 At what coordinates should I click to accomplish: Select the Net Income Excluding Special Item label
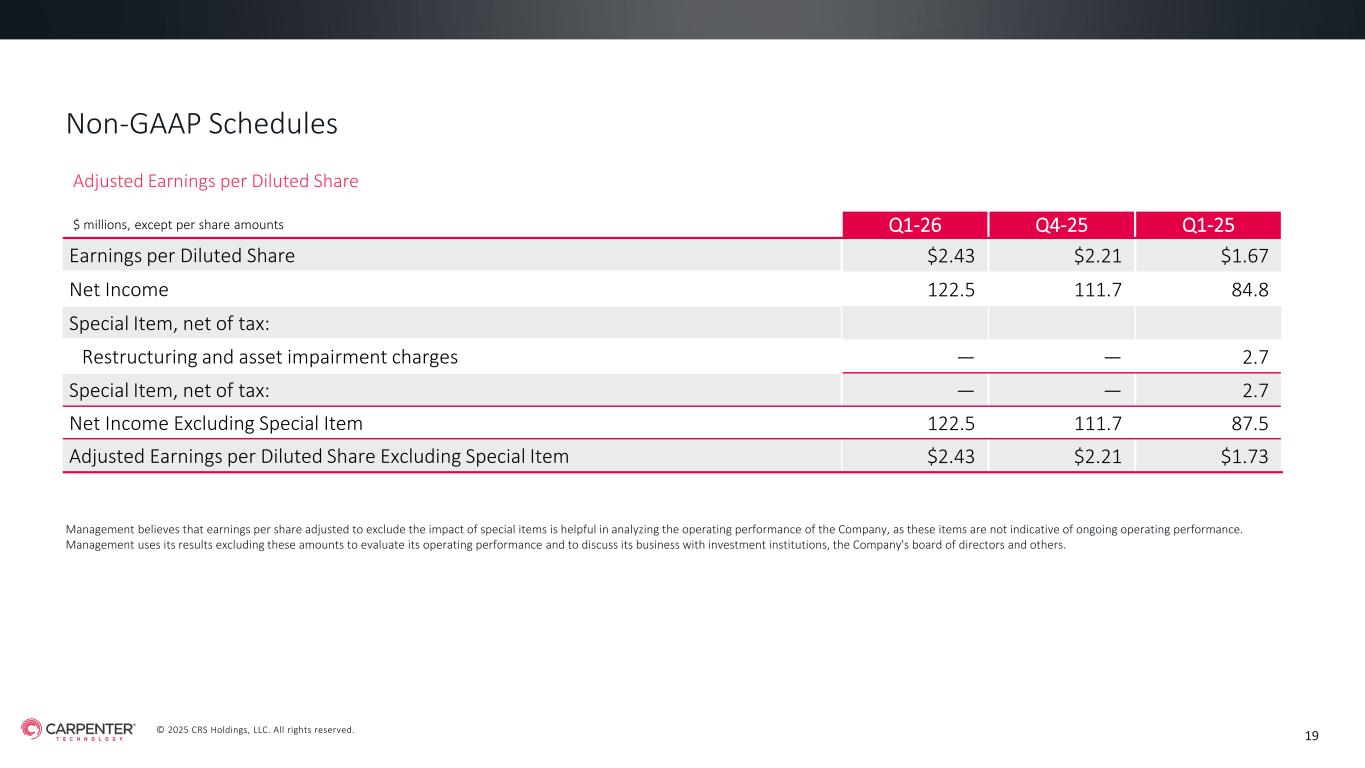[x=215, y=423]
